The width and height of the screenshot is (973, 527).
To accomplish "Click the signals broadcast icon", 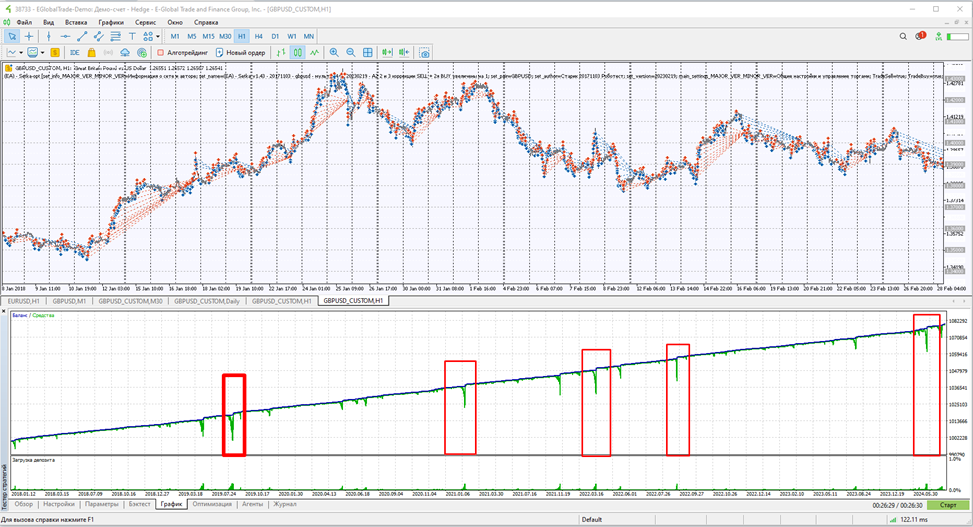I will click(x=109, y=53).
